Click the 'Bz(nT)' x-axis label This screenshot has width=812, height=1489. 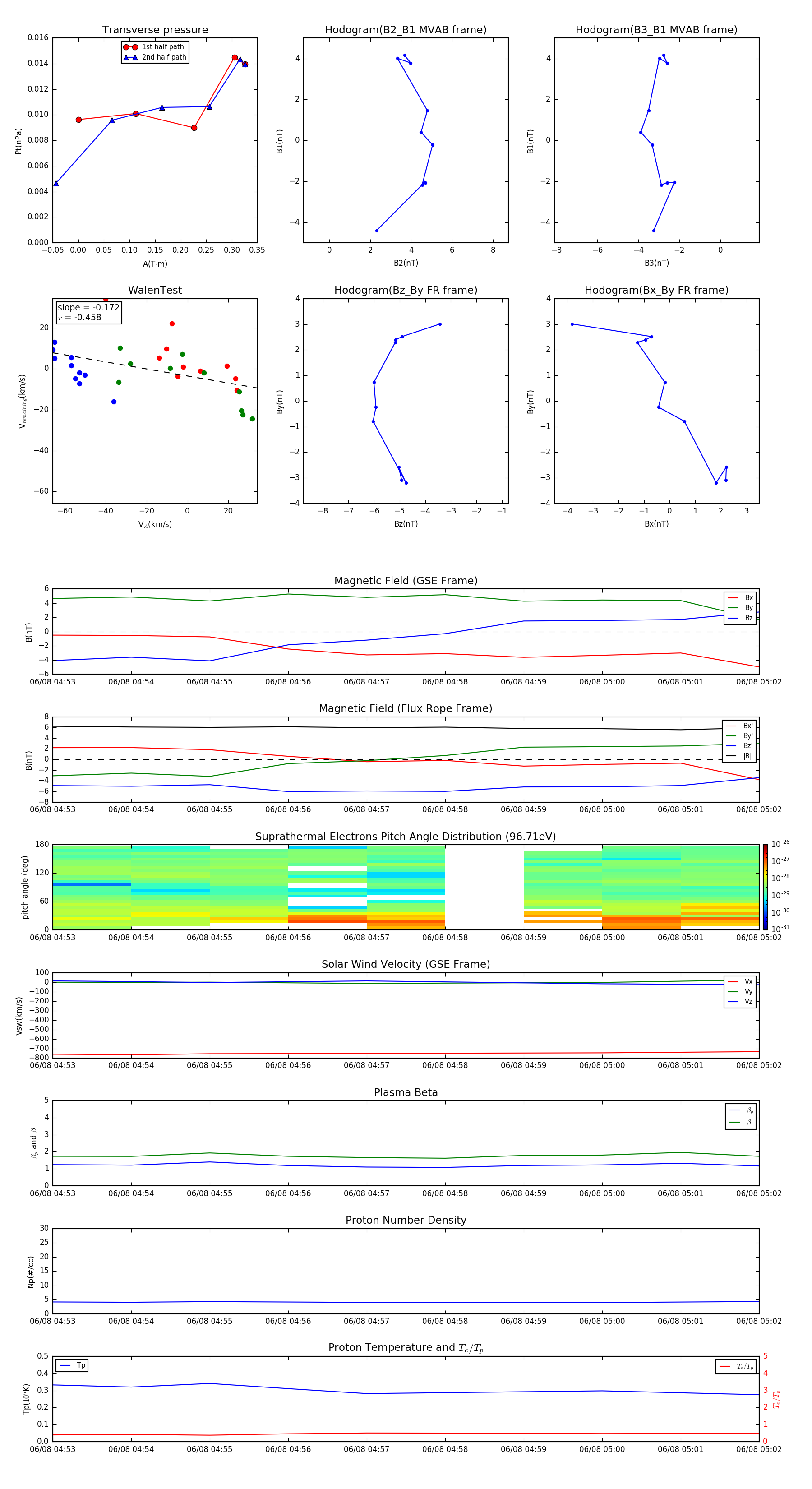(406, 524)
